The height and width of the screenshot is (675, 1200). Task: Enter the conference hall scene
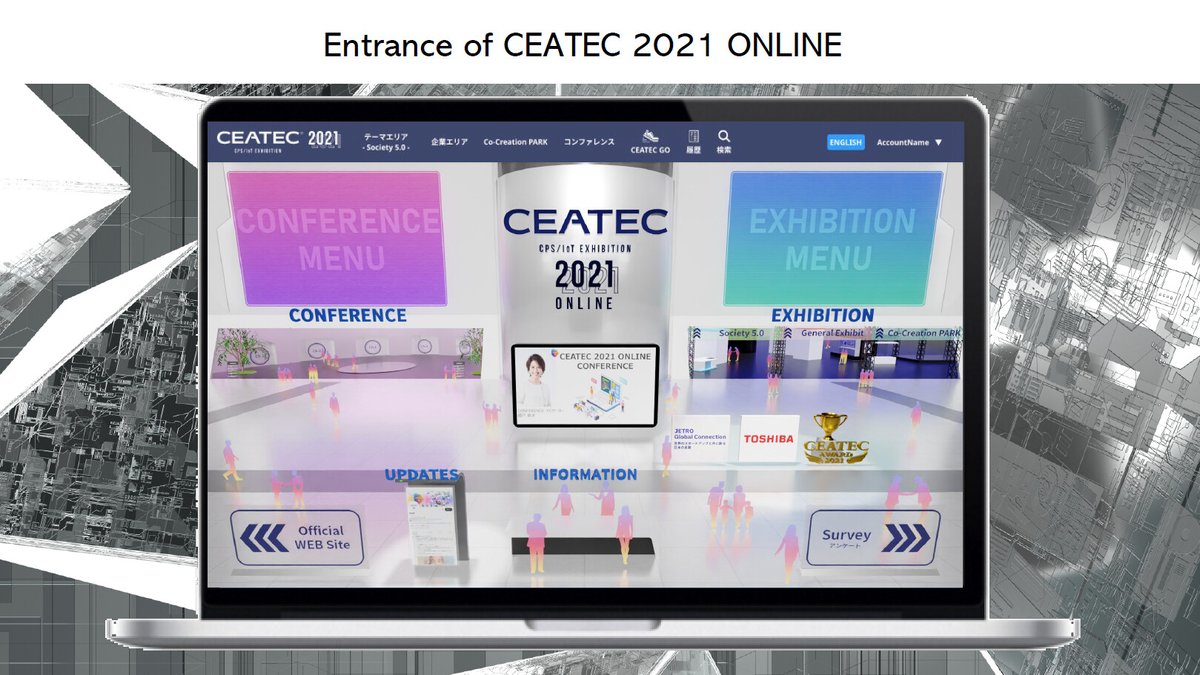coord(348,353)
